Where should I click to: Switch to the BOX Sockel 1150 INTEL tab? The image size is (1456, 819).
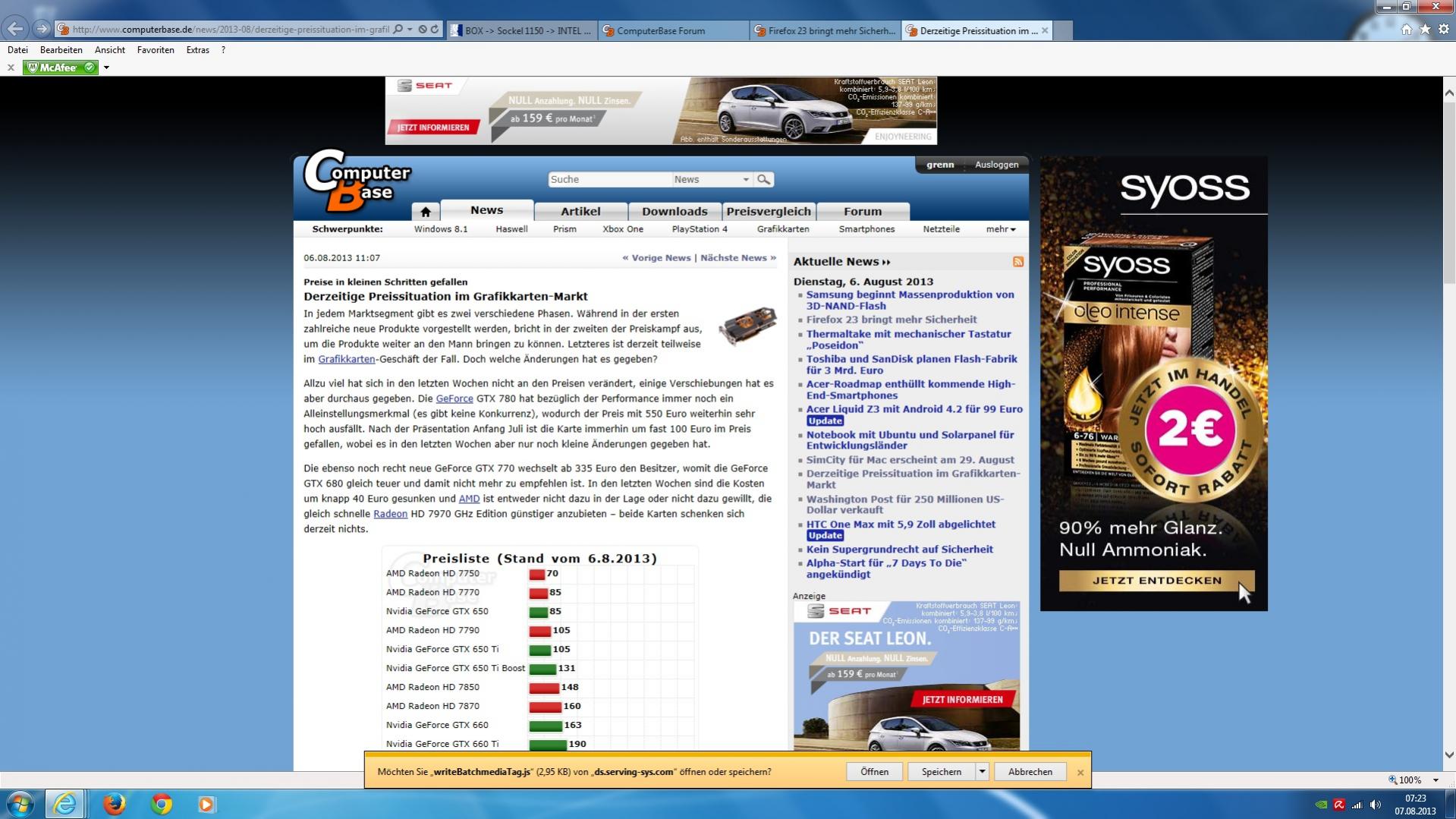[x=521, y=30]
